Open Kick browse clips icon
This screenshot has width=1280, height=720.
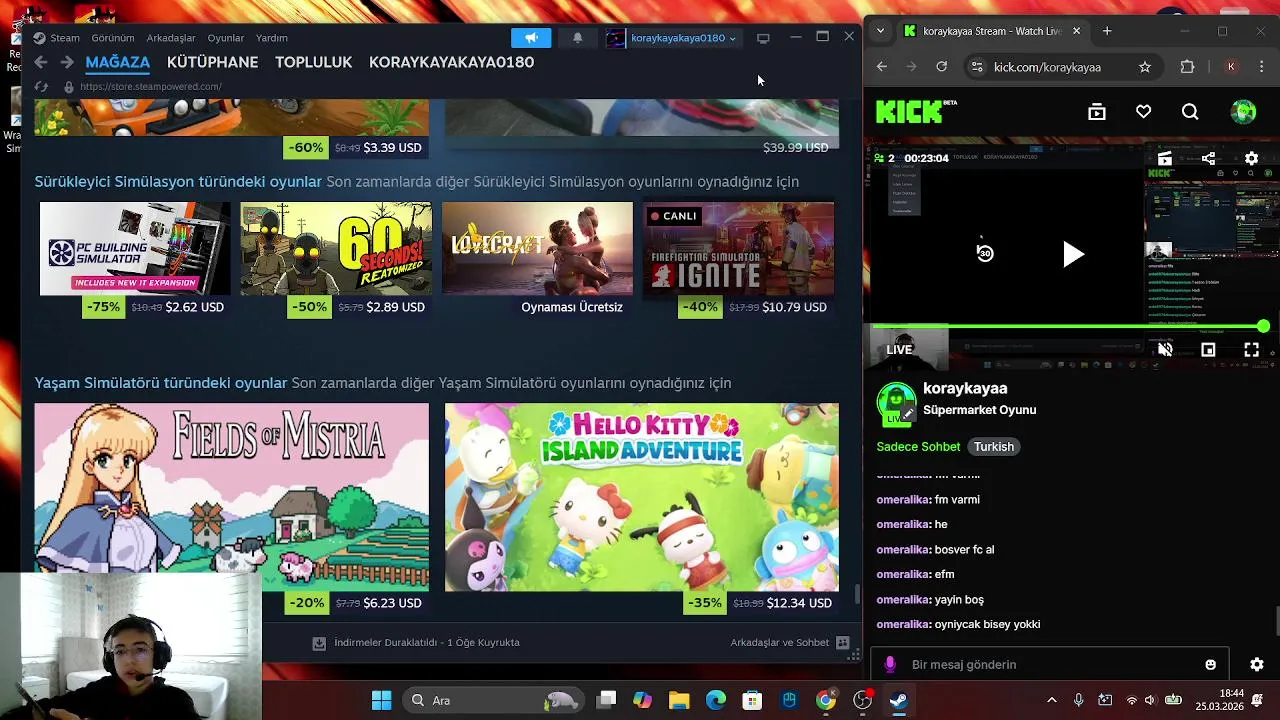1097,112
